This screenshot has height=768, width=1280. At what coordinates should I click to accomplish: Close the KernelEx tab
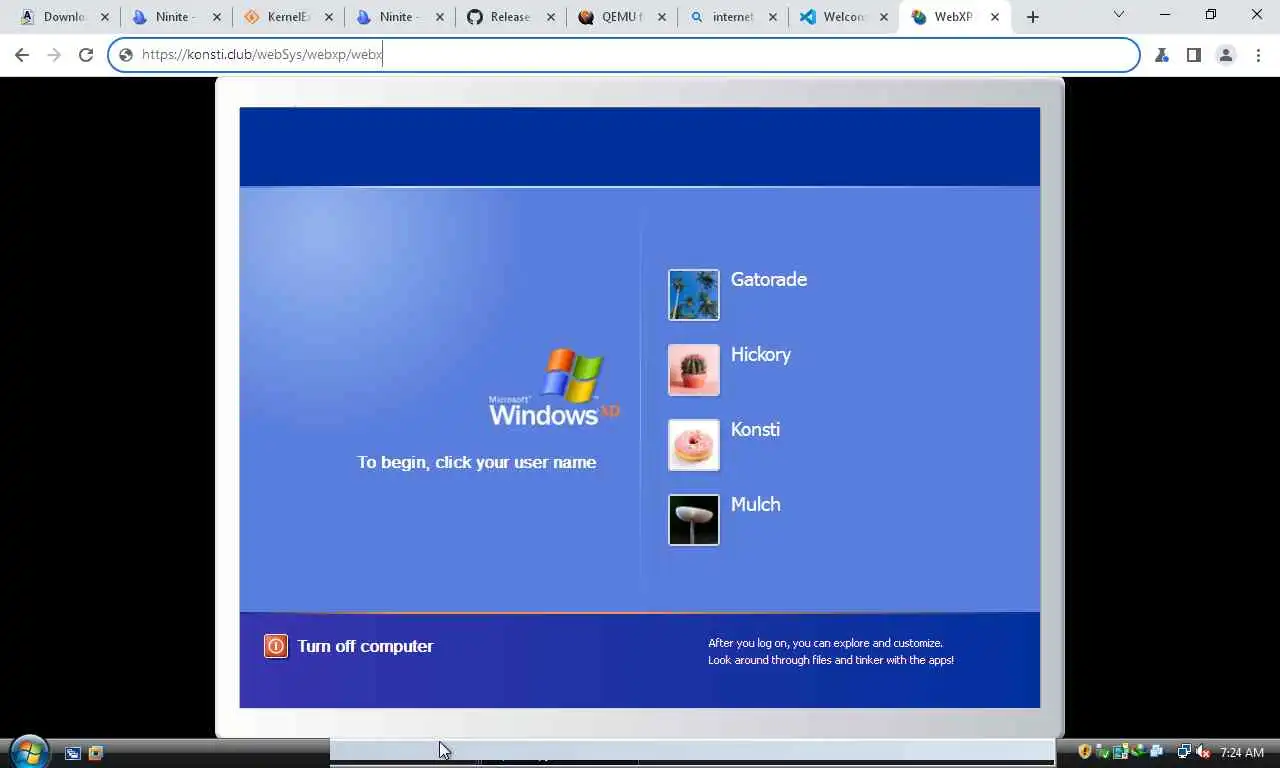(329, 17)
